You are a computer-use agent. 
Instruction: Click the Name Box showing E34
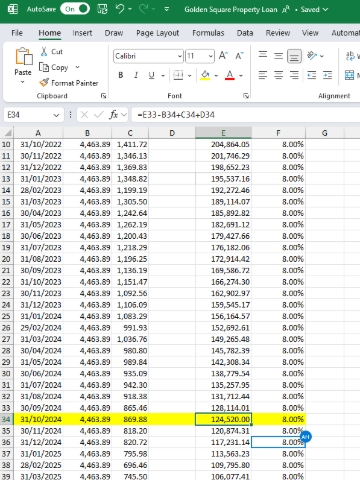28,115
